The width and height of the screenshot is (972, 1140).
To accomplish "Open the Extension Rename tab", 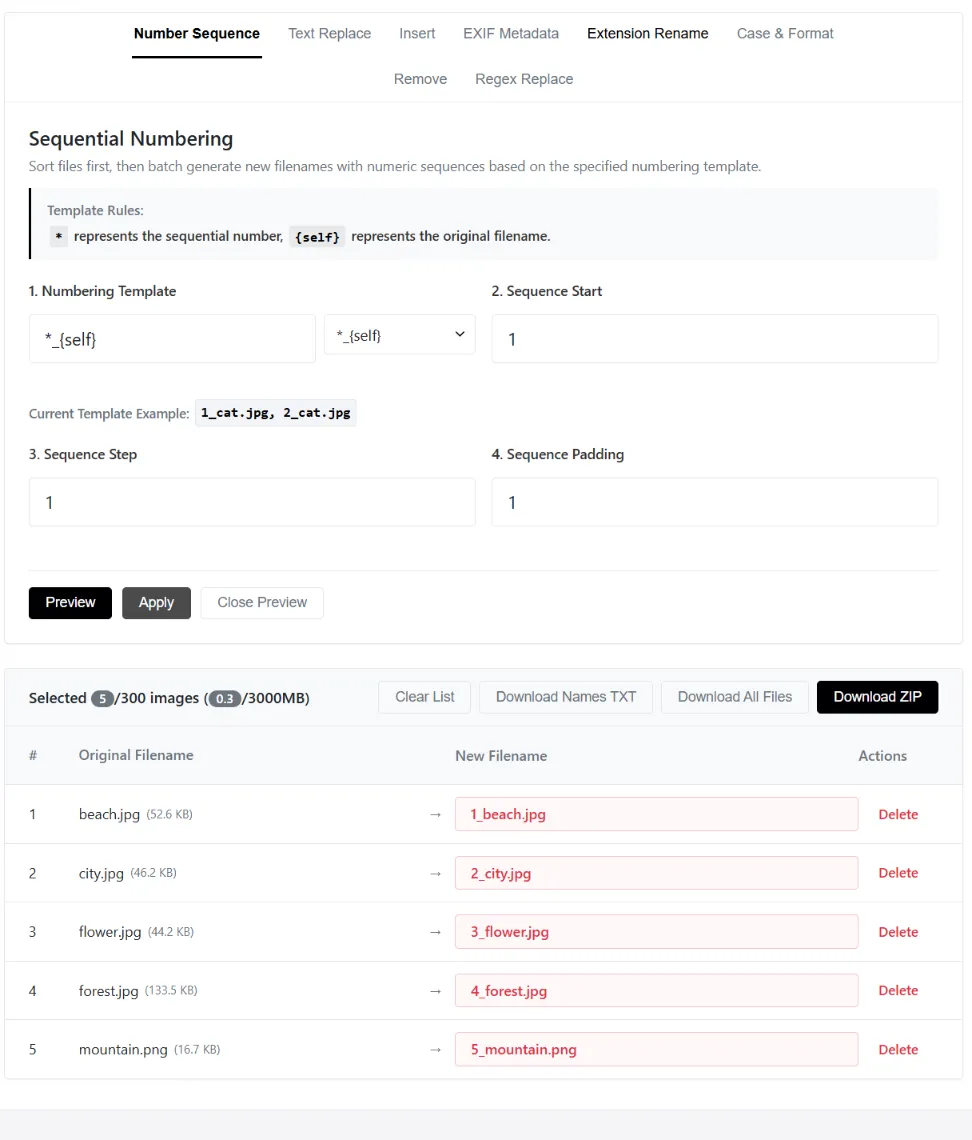I will tap(648, 33).
